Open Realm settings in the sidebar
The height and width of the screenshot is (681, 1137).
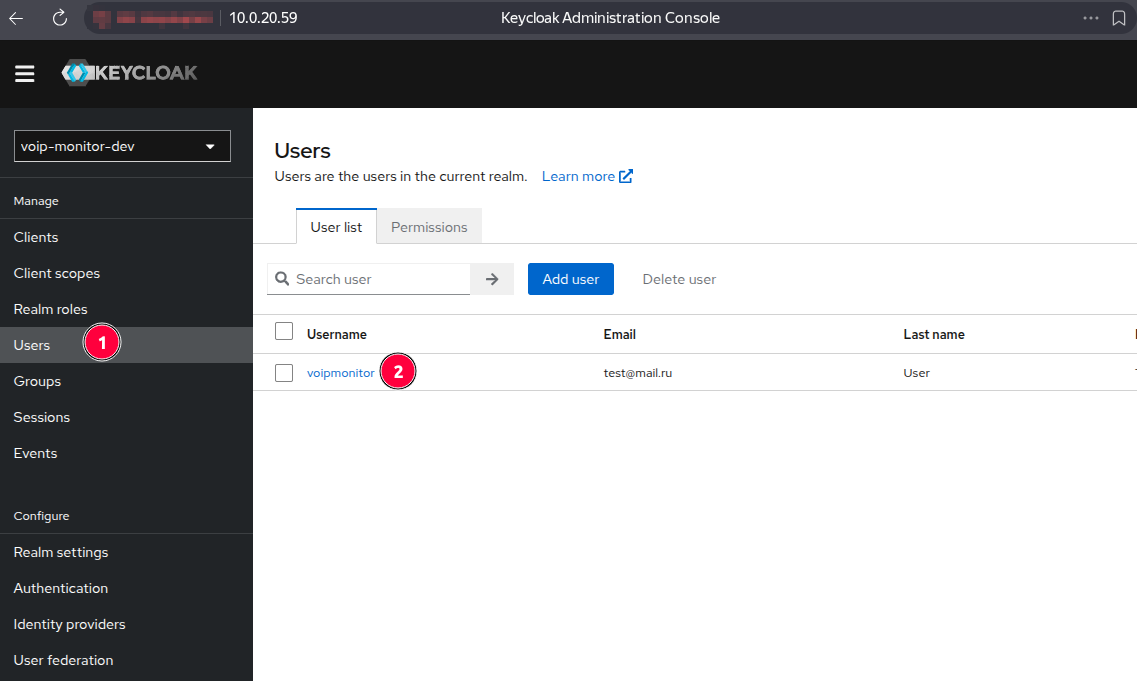click(x=61, y=552)
